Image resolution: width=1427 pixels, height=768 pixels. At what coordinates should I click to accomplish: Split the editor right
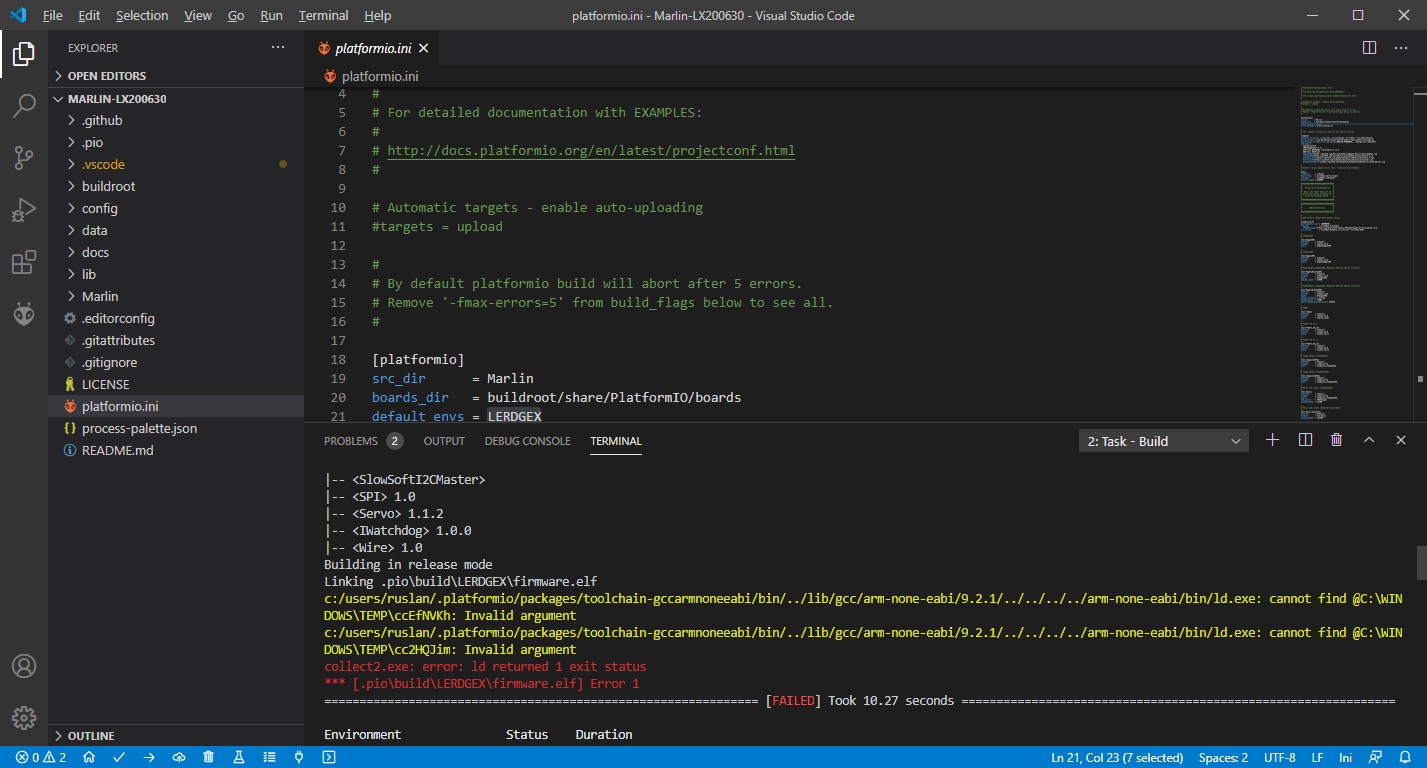pyautogui.click(x=1370, y=48)
